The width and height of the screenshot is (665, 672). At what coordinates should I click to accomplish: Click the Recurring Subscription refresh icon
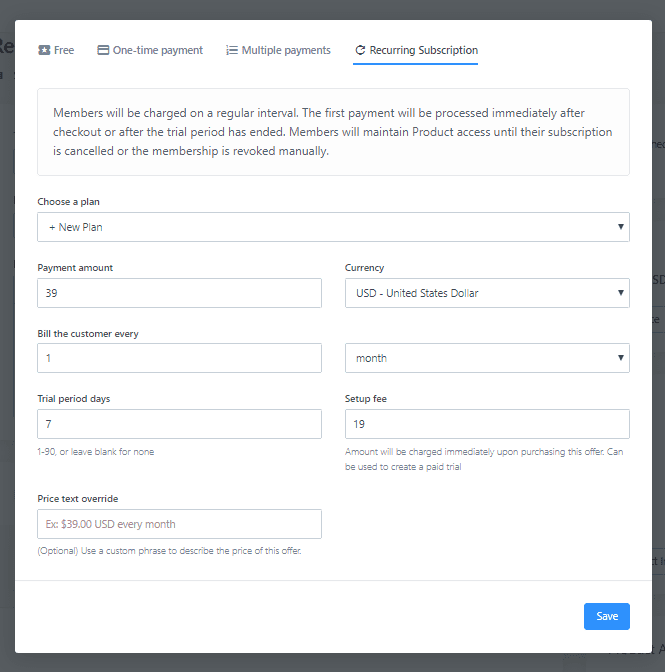pyautogui.click(x=360, y=50)
